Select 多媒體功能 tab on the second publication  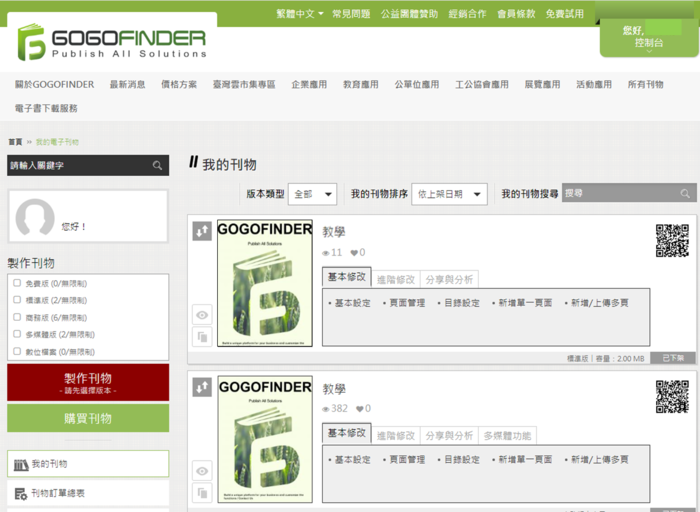pos(508,435)
